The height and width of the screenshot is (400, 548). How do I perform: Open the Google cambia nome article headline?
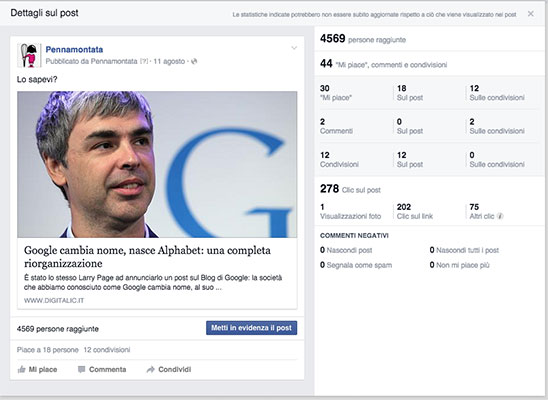tap(147, 257)
